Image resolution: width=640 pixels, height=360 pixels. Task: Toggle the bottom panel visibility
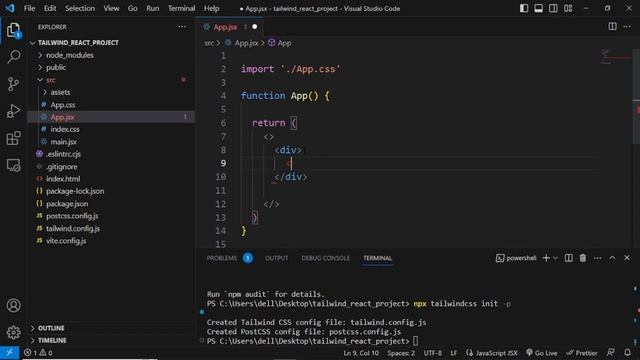[x=539, y=8]
